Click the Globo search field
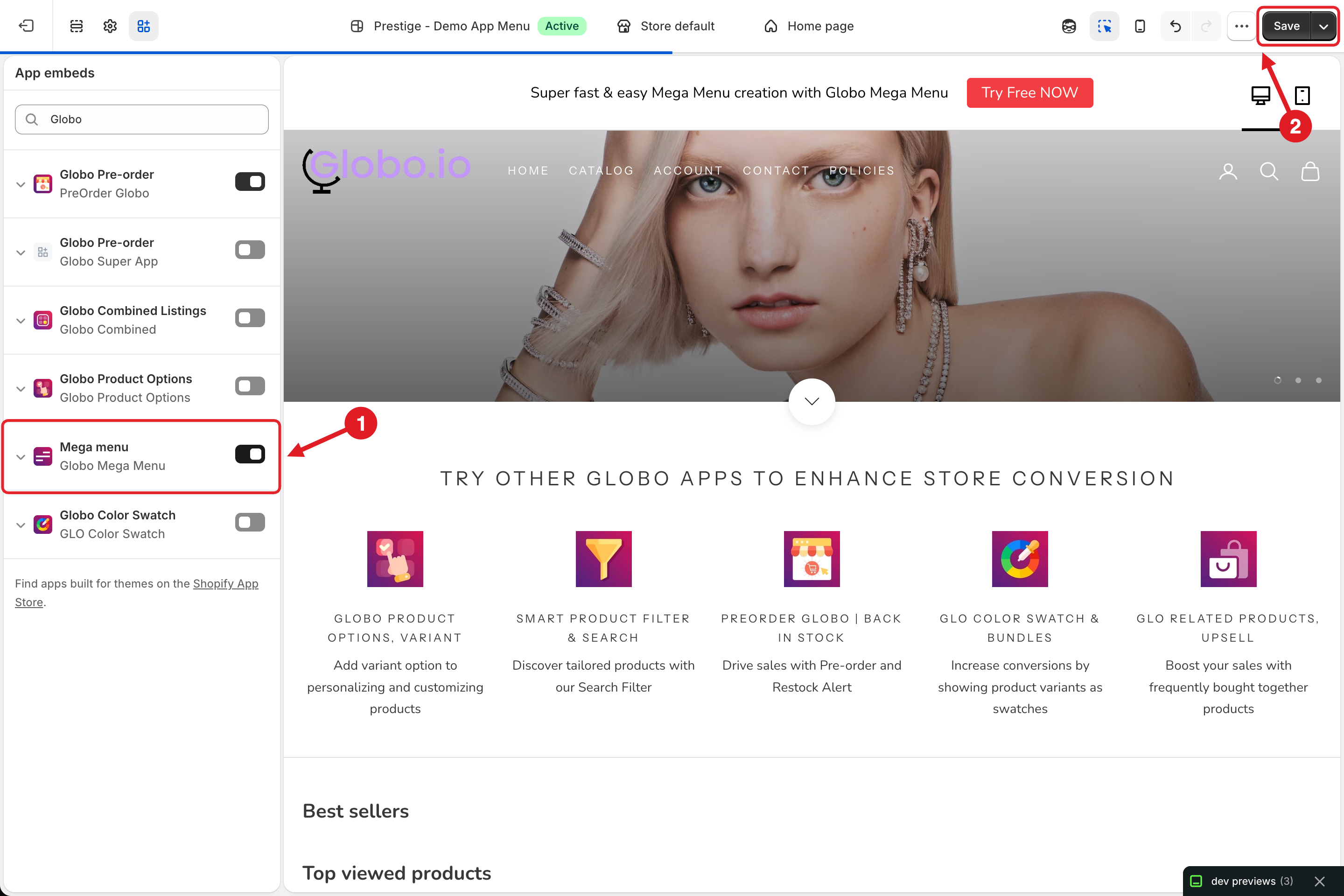 (142, 119)
